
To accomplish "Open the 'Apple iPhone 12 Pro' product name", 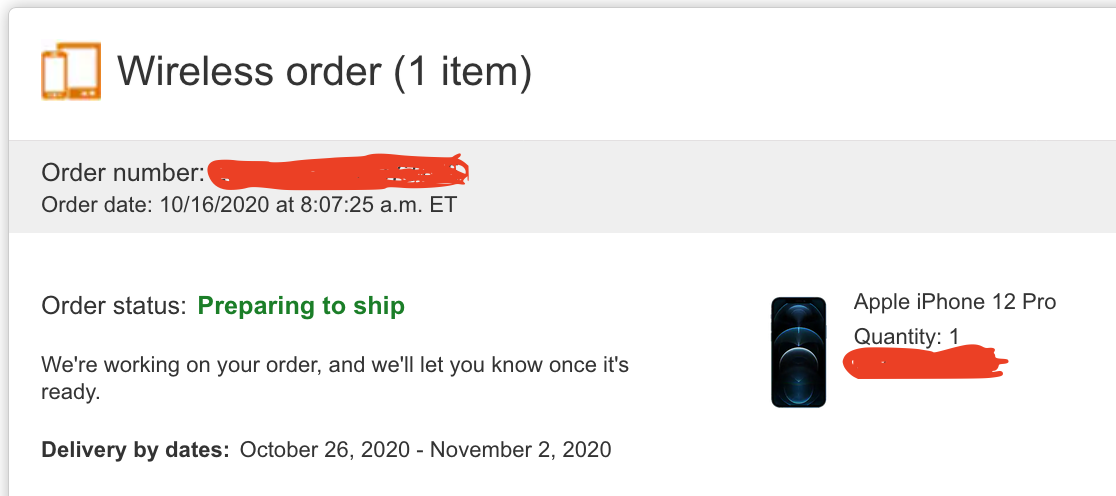I will coord(954,302).
